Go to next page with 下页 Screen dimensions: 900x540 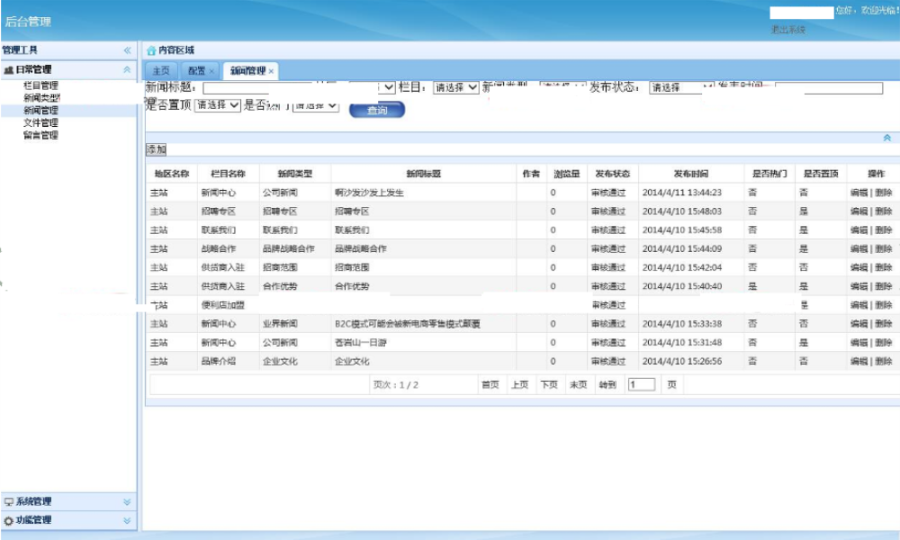pyautogui.click(x=548, y=385)
